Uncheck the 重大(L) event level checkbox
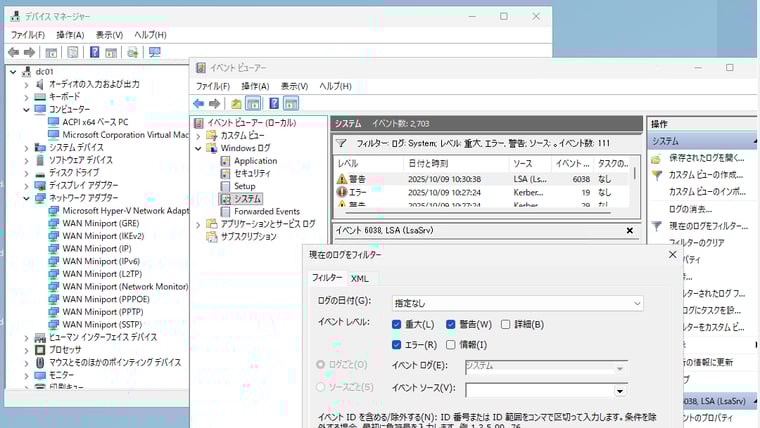 [x=398, y=324]
